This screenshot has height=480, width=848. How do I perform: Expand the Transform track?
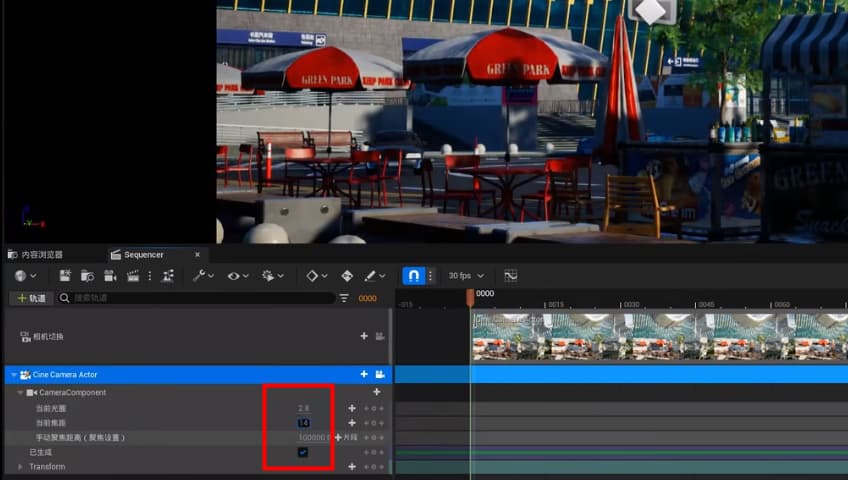[x=22, y=467]
